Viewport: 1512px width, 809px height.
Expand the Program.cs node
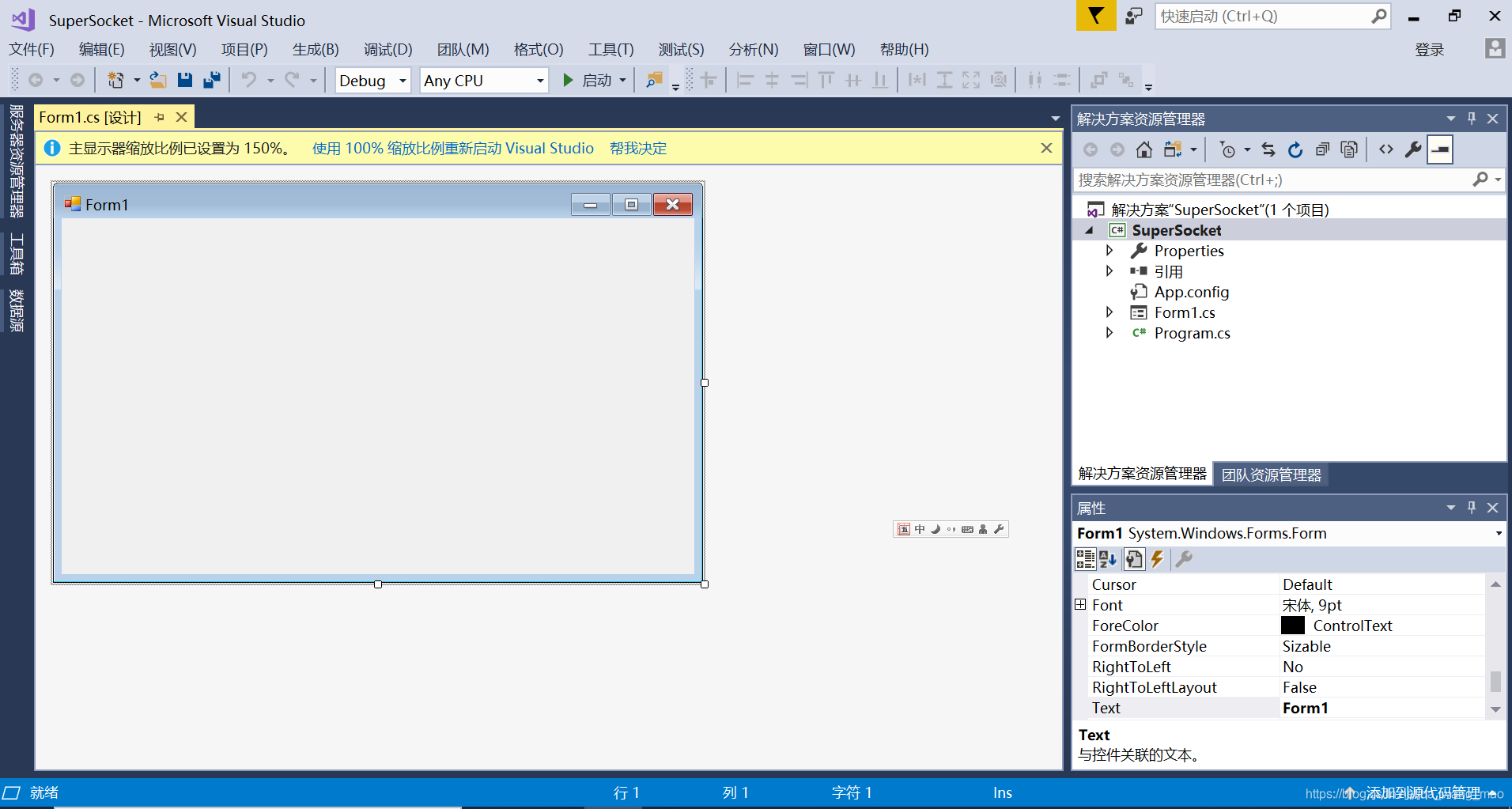tap(1109, 332)
